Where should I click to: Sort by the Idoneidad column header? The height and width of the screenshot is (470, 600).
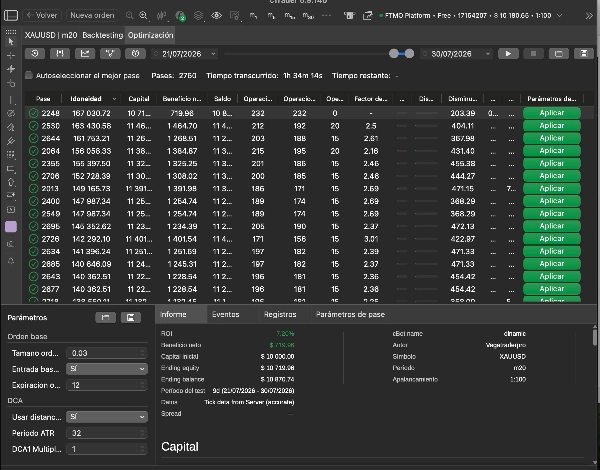[91, 99]
